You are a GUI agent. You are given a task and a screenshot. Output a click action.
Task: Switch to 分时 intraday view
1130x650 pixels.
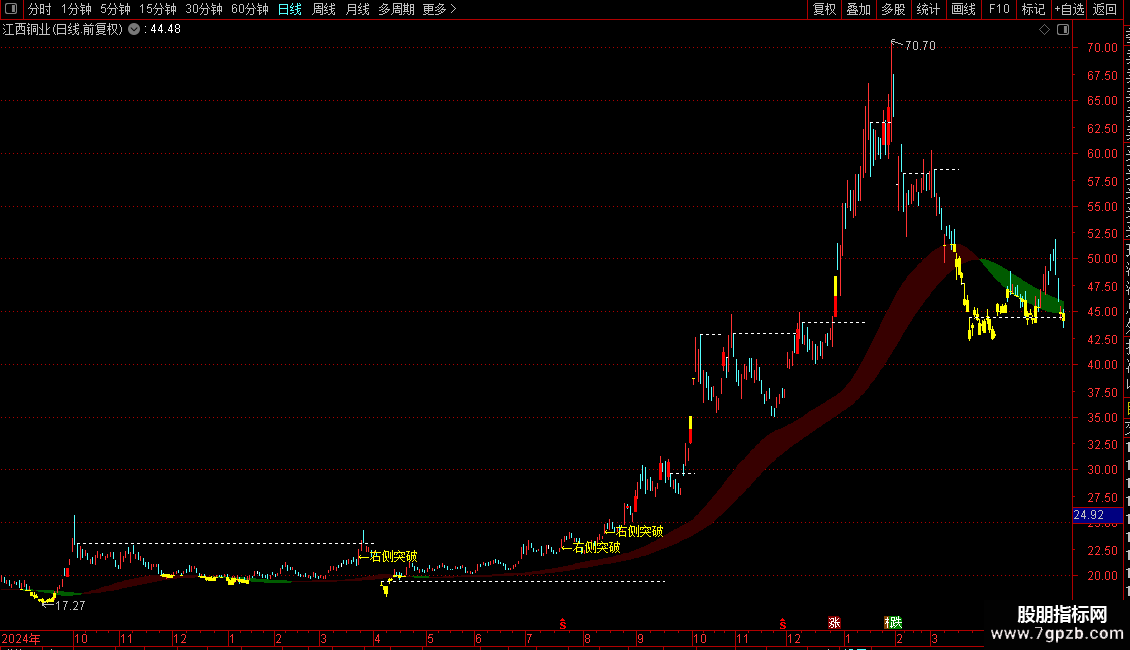click(x=40, y=9)
